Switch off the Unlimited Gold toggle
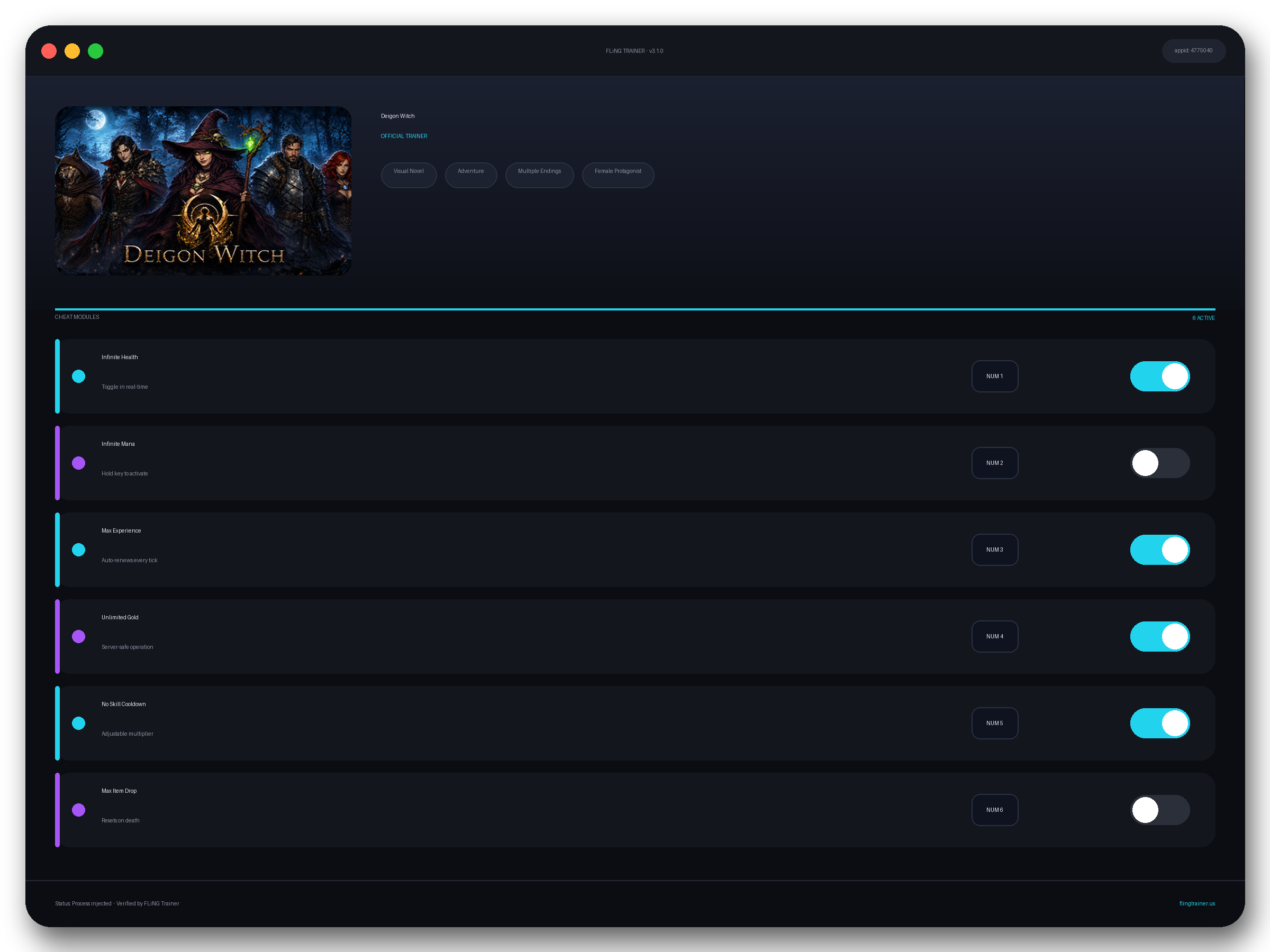Screen dimensions: 1270x952 click(x=1160, y=636)
